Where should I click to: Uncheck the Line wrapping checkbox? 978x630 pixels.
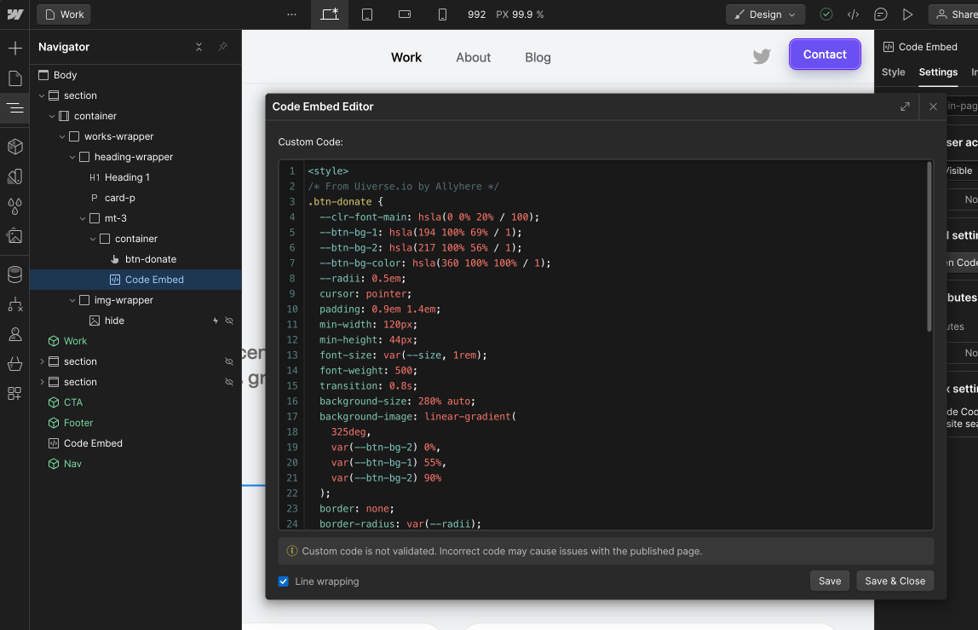tap(284, 581)
